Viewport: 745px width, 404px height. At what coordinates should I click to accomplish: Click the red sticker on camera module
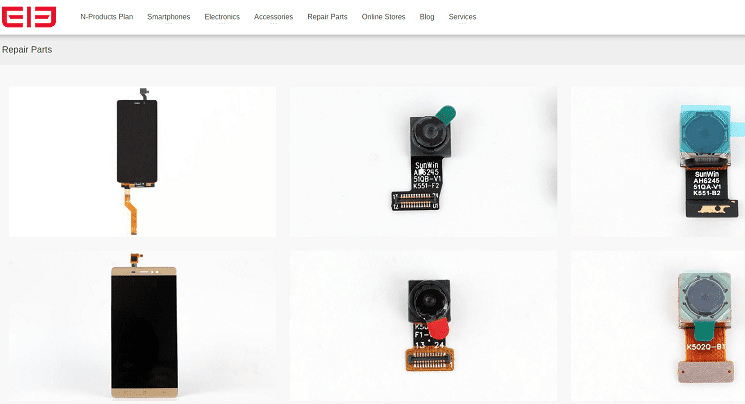(438, 328)
